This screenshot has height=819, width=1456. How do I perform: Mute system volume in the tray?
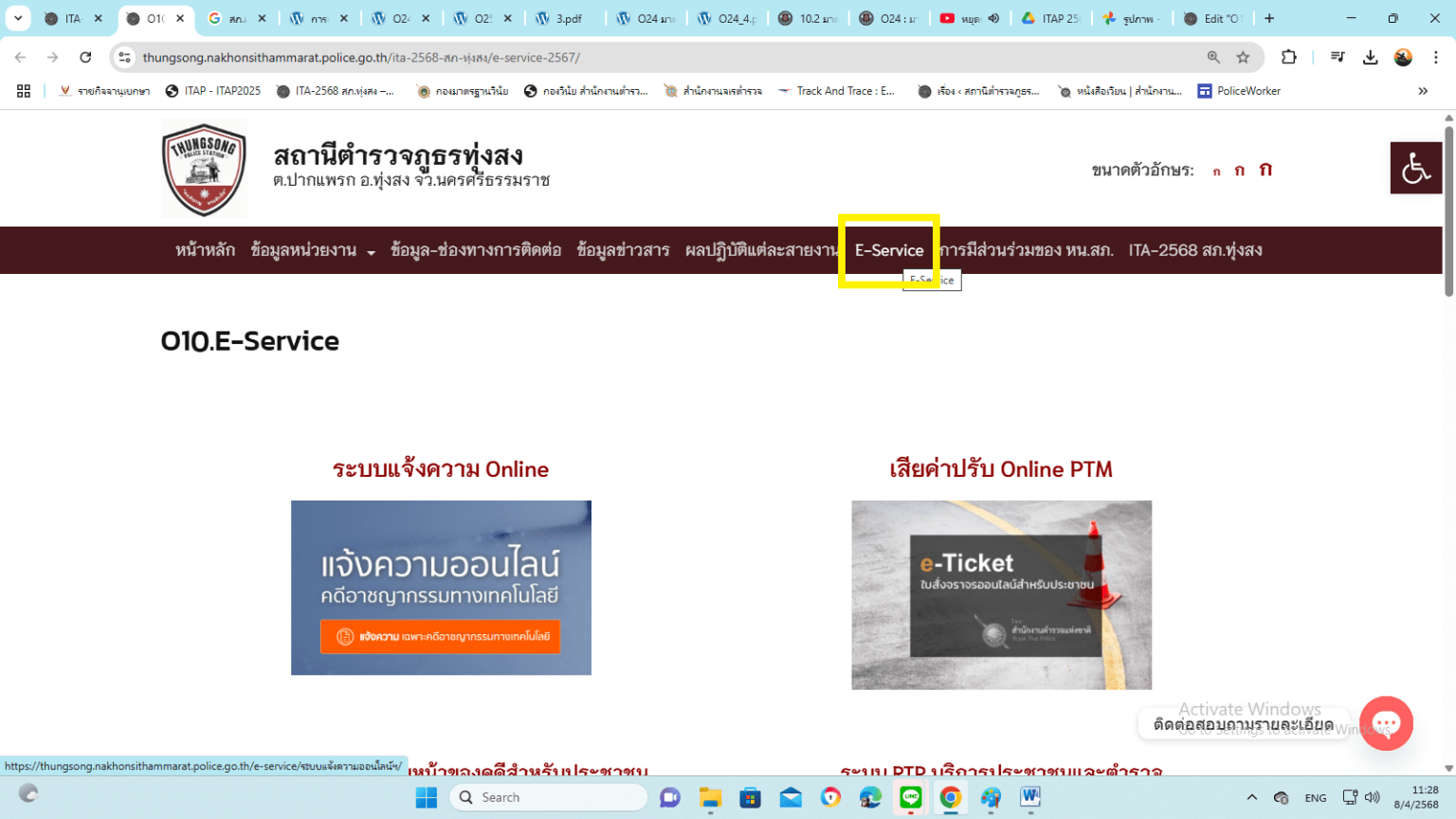coord(1374,797)
